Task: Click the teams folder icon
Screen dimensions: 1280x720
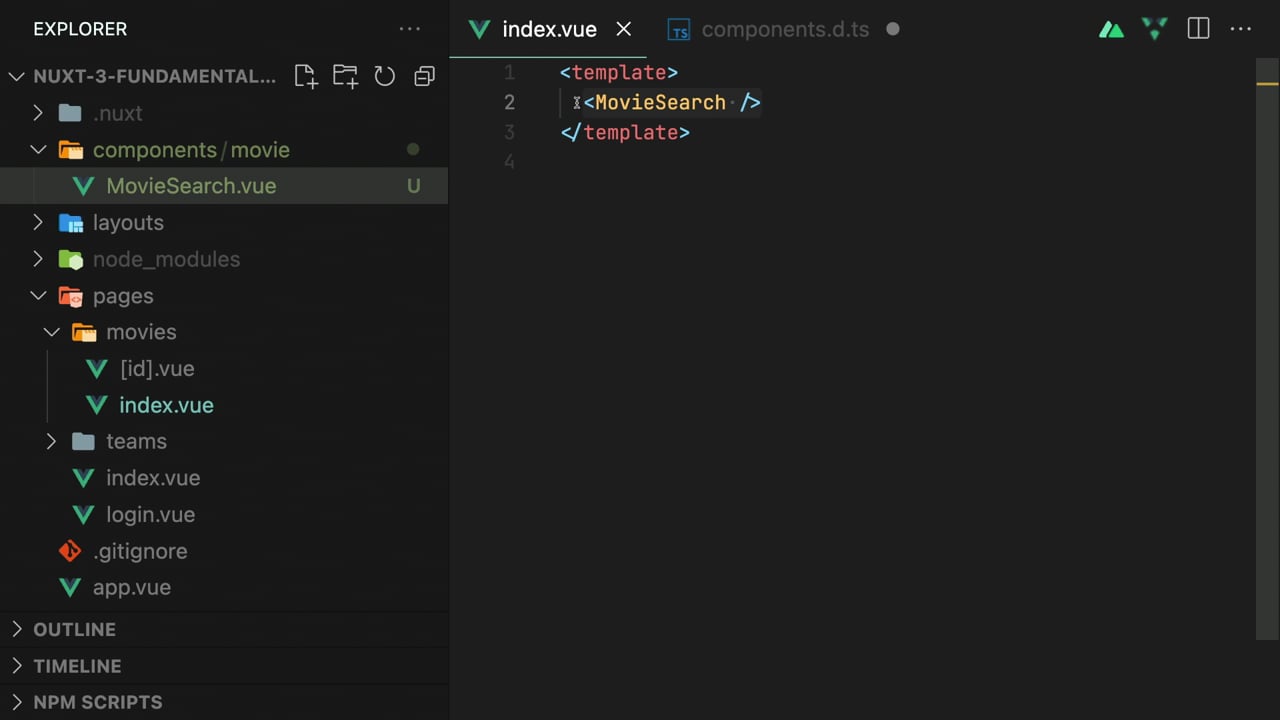Action: coord(84,441)
